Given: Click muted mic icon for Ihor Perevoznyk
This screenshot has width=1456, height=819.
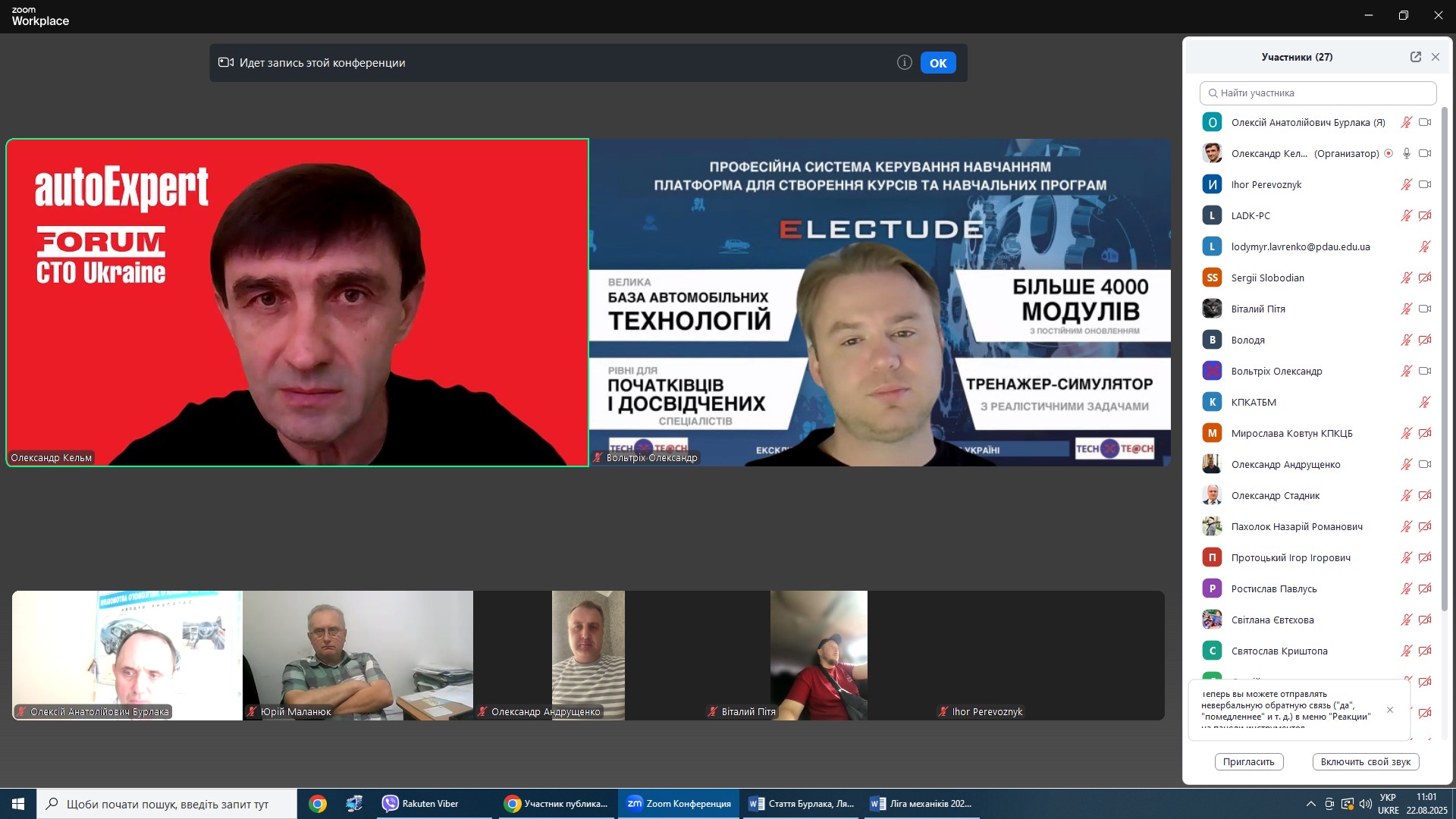Looking at the screenshot, I should [1406, 184].
